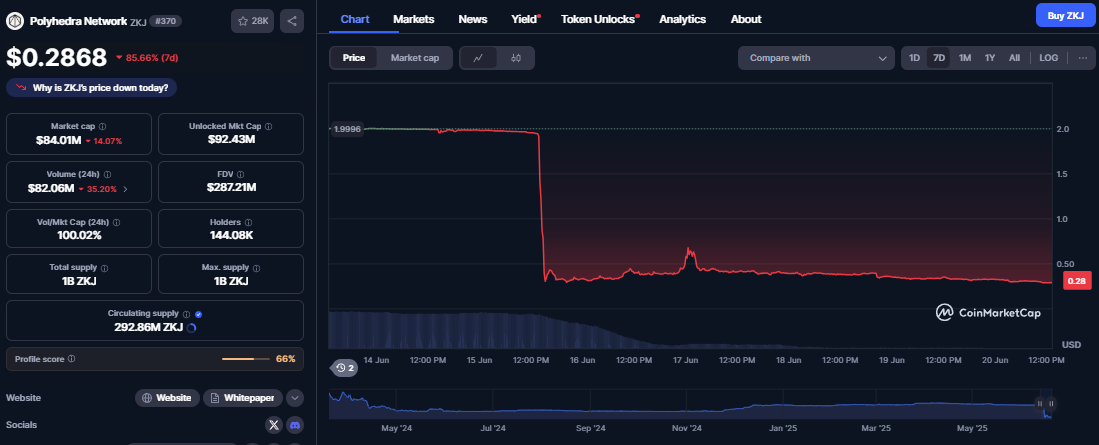Click the 144.08K holders value

[231, 235]
